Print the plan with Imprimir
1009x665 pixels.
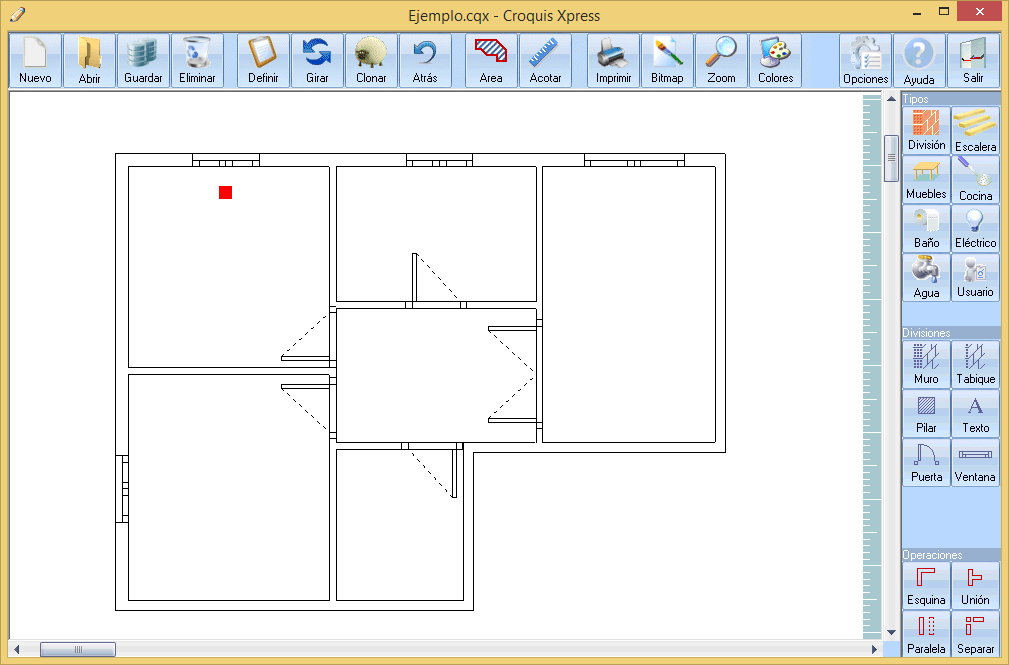pos(613,60)
